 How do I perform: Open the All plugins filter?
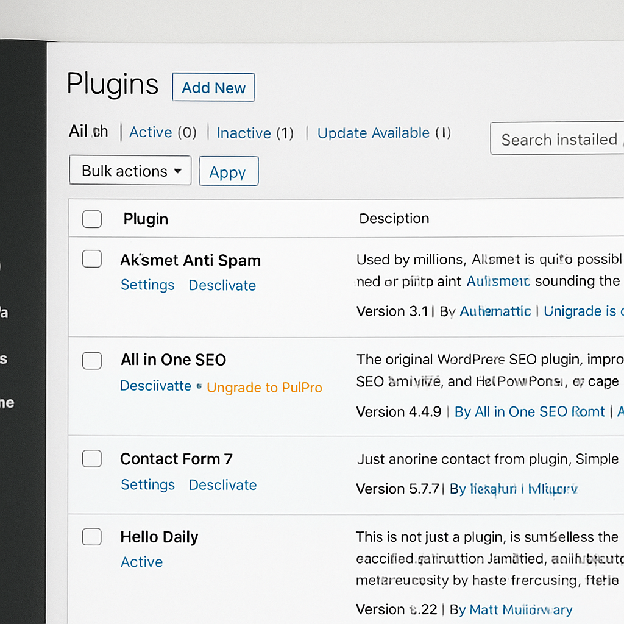coord(88,131)
